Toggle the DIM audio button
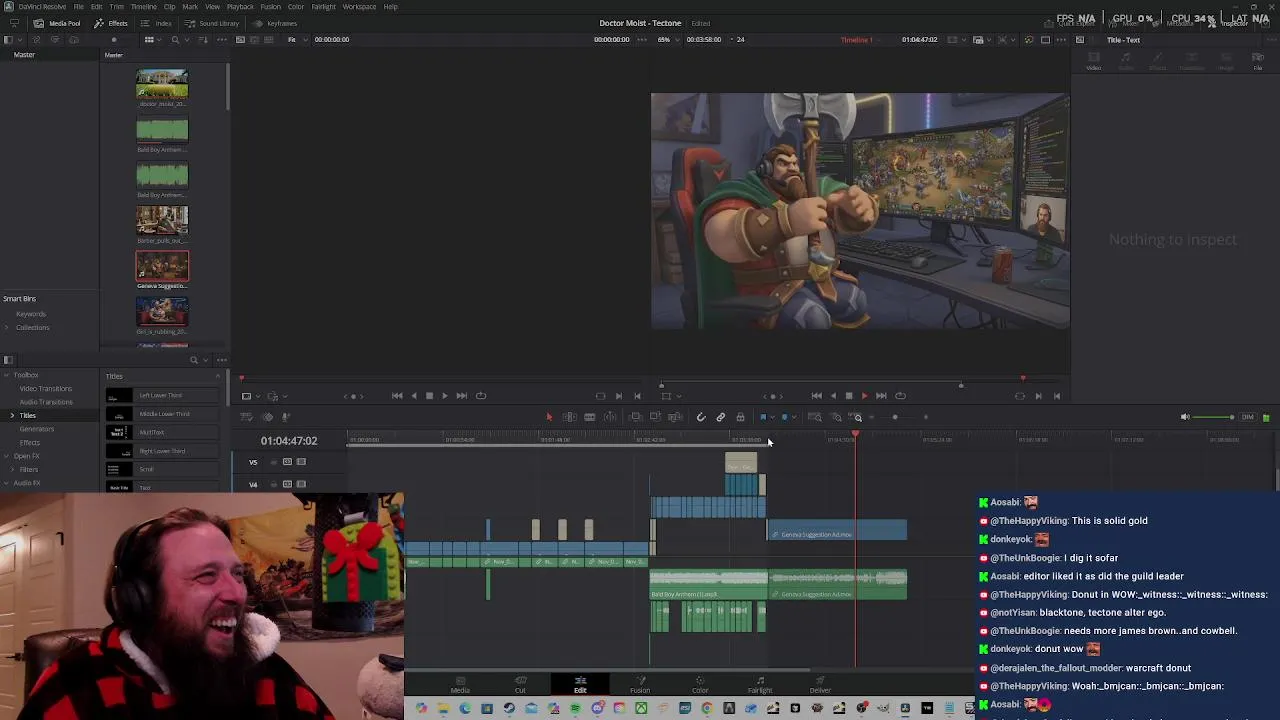1280x720 pixels. coord(1247,417)
